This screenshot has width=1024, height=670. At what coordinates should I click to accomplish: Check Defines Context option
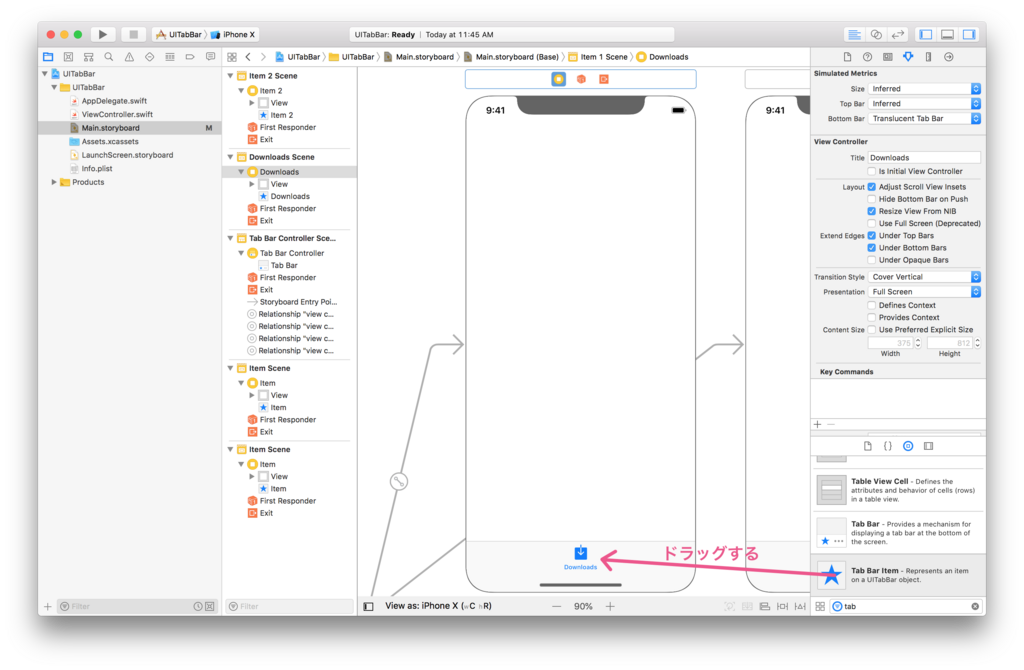pos(871,305)
